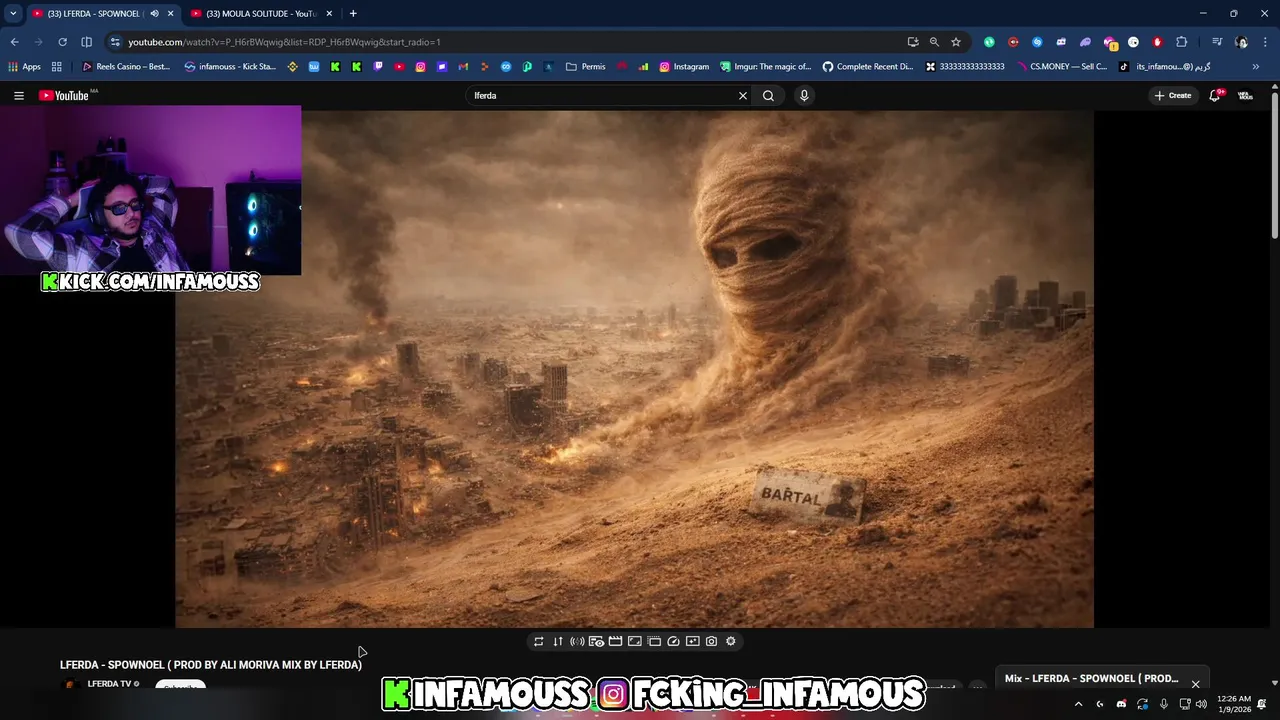Click the page vertical scrollbar
The height and width of the screenshot is (720, 1280).
1274,165
